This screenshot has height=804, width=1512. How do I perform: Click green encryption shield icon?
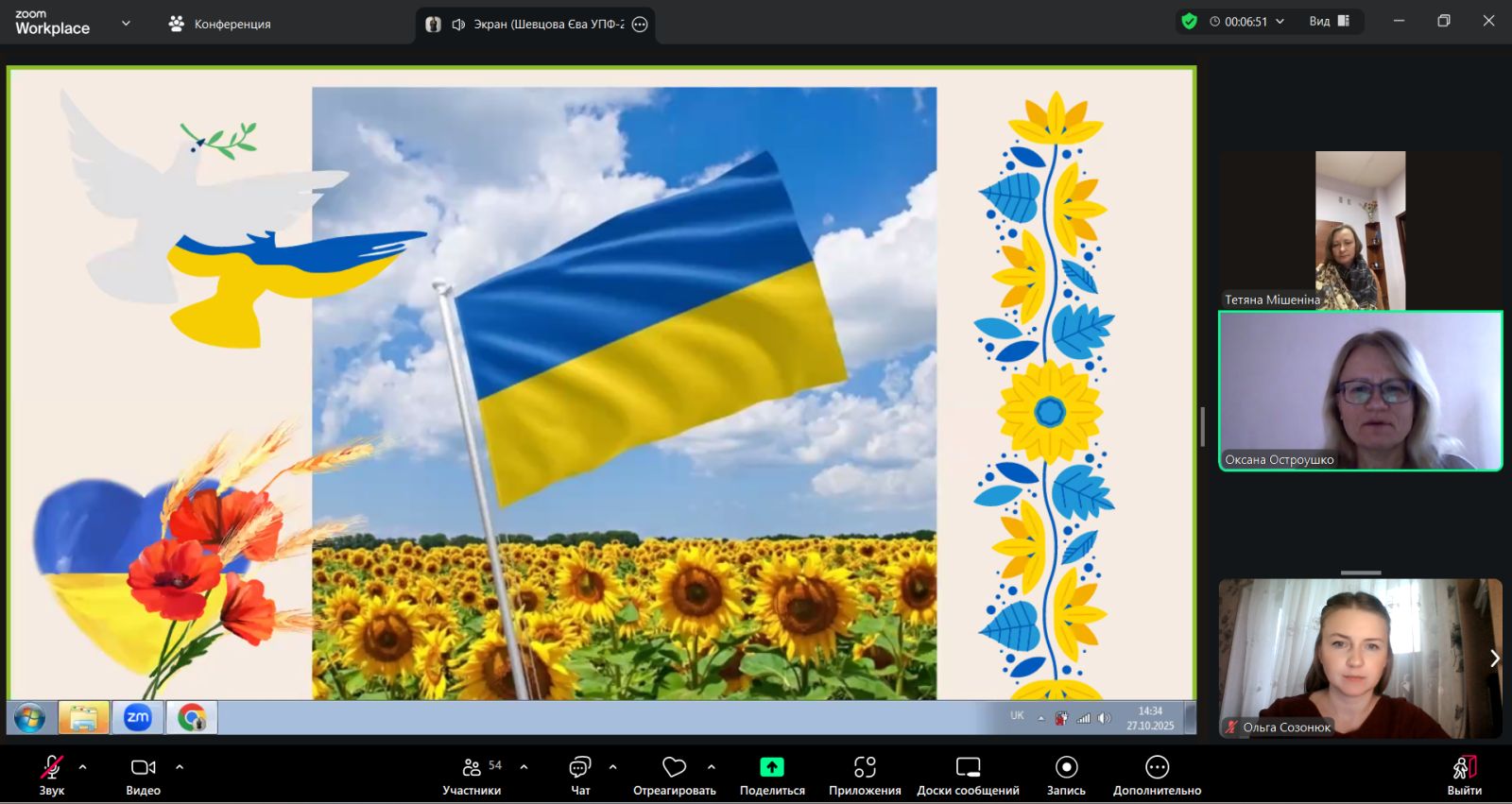coord(1190,21)
